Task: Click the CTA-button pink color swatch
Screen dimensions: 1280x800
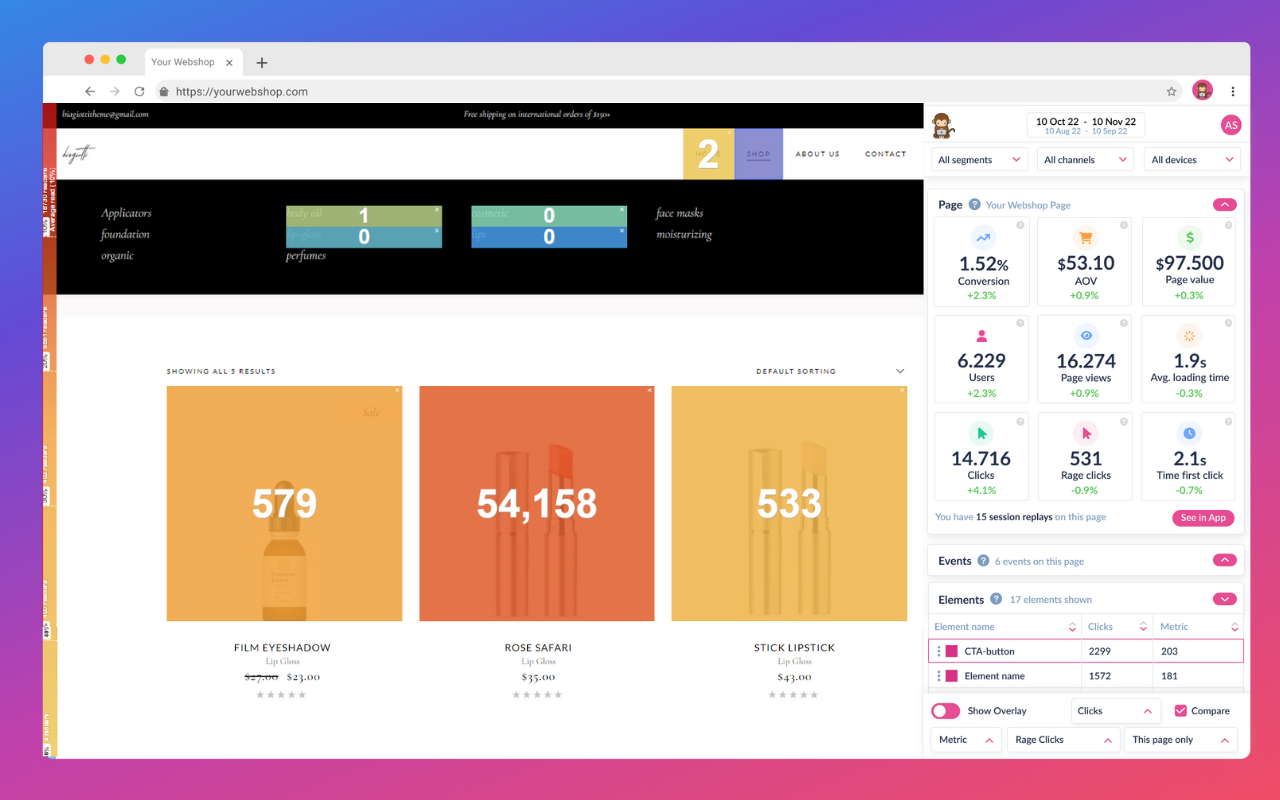Action: point(951,651)
